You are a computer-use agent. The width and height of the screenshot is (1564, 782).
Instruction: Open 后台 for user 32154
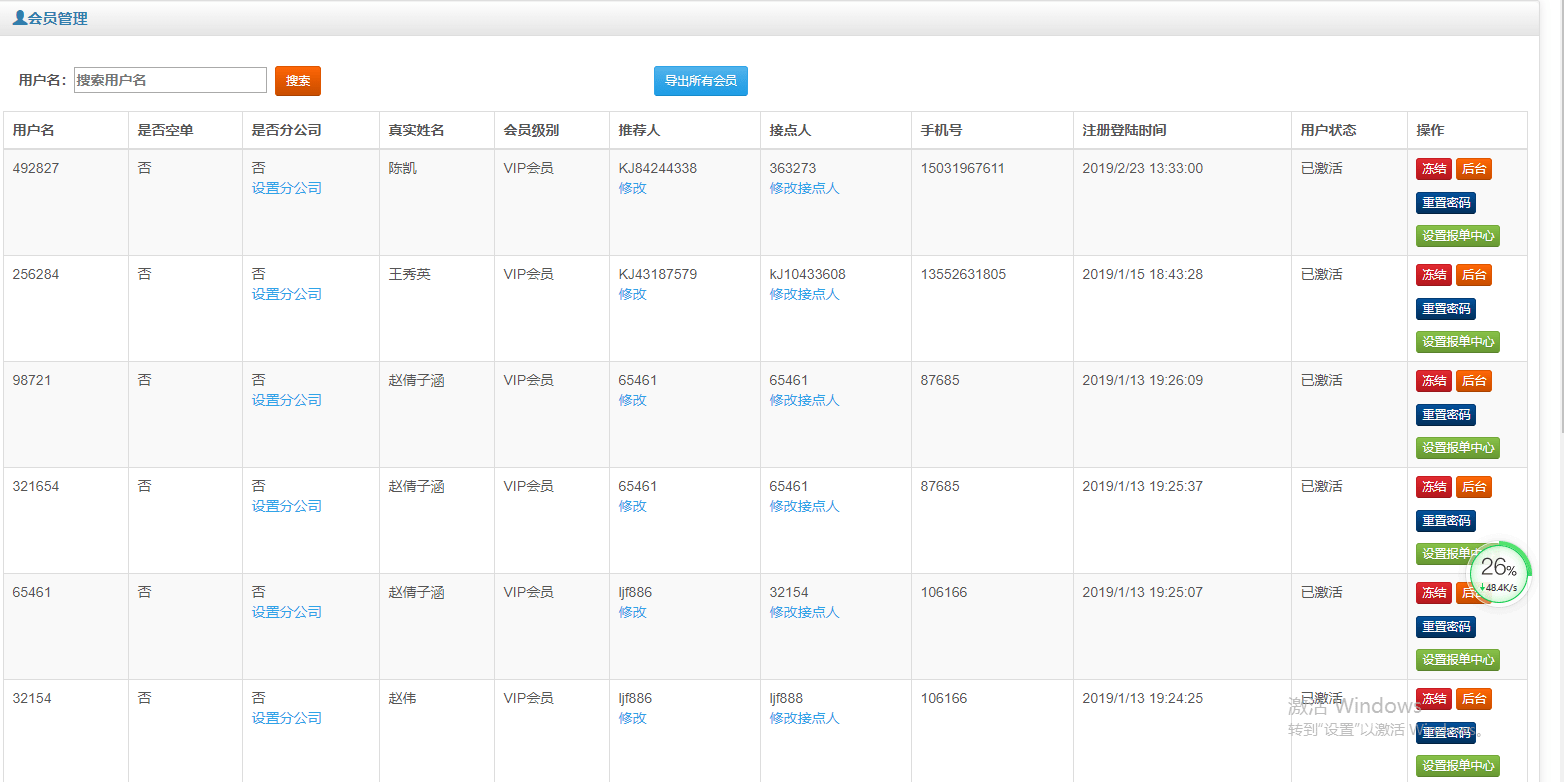pos(1474,699)
